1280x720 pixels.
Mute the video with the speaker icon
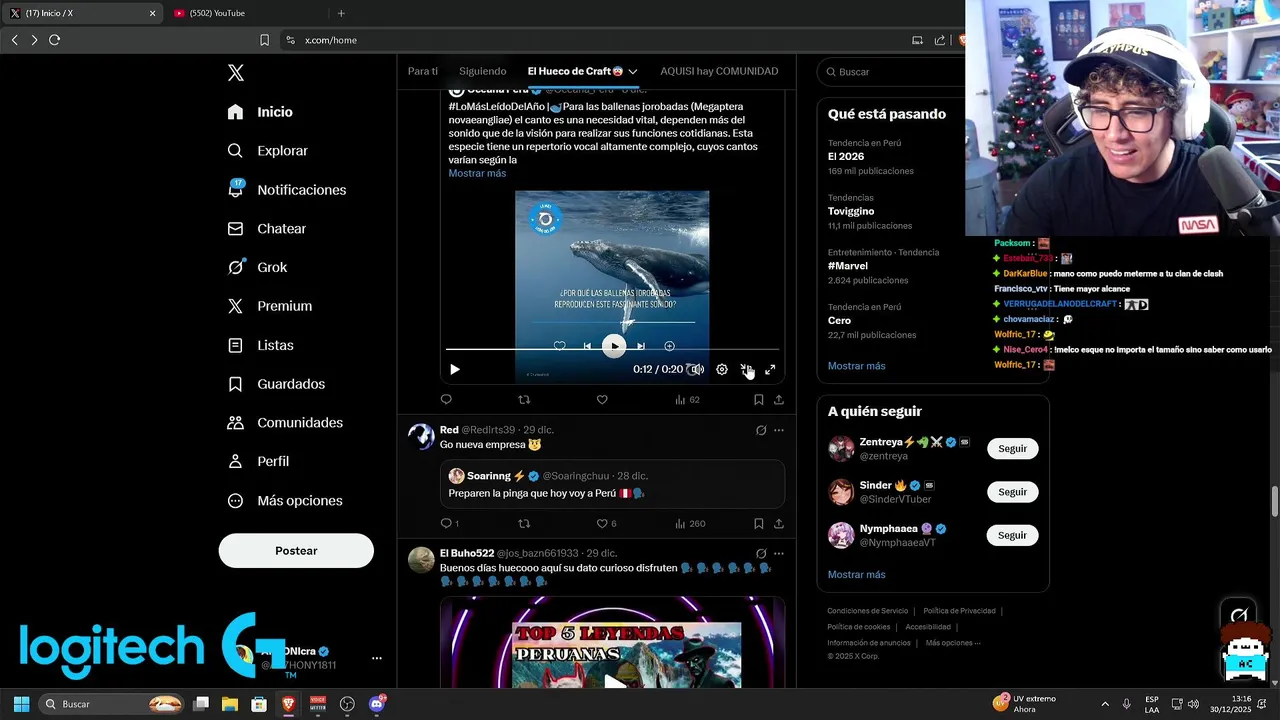click(697, 370)
